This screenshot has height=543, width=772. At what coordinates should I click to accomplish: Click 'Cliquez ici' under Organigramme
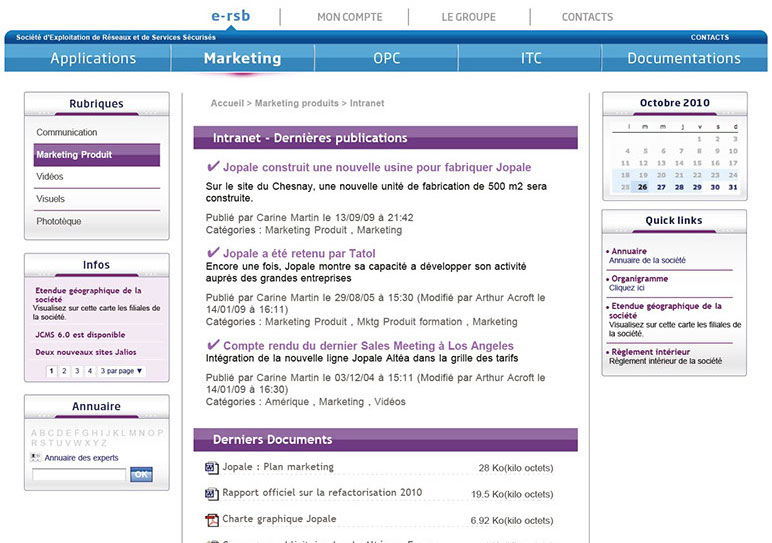point(627,288)
